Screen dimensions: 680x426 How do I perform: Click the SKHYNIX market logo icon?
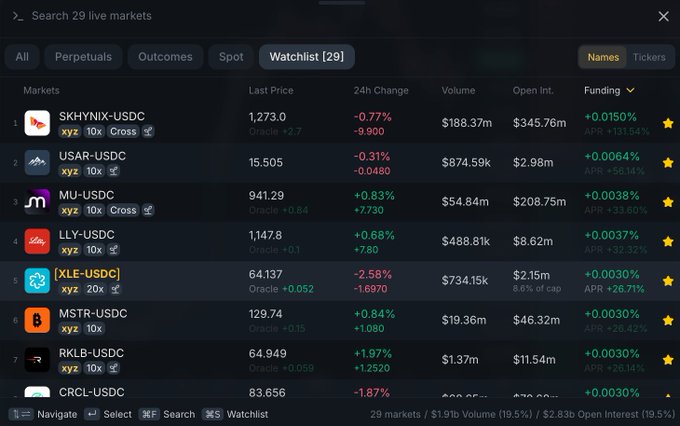[37, 123]
